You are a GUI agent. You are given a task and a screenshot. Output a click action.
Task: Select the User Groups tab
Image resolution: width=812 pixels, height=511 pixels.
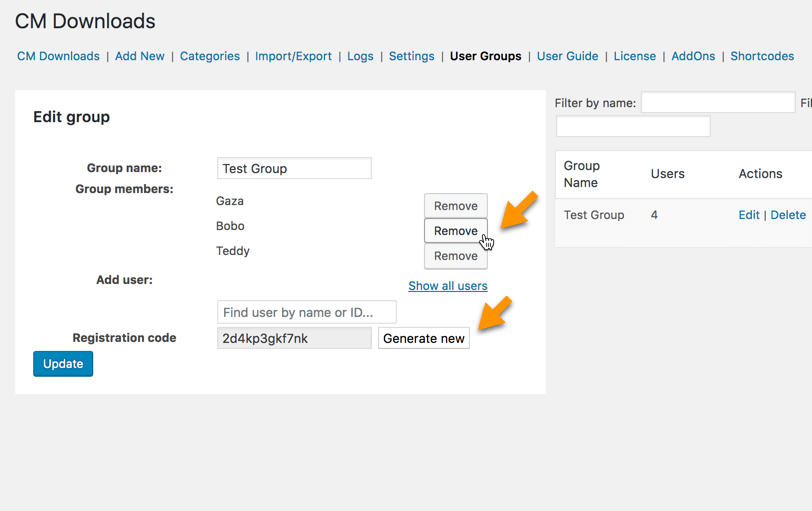pyautogui.click(x=485, y=56)
